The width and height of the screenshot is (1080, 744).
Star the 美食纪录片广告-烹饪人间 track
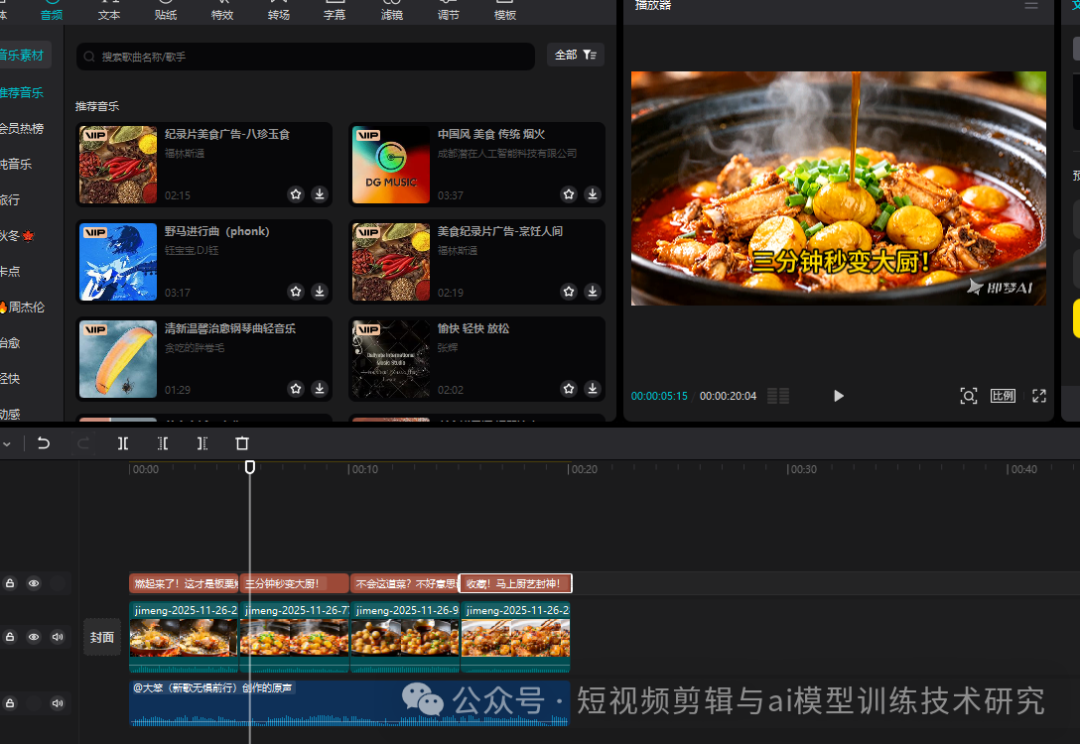point(569,291)
